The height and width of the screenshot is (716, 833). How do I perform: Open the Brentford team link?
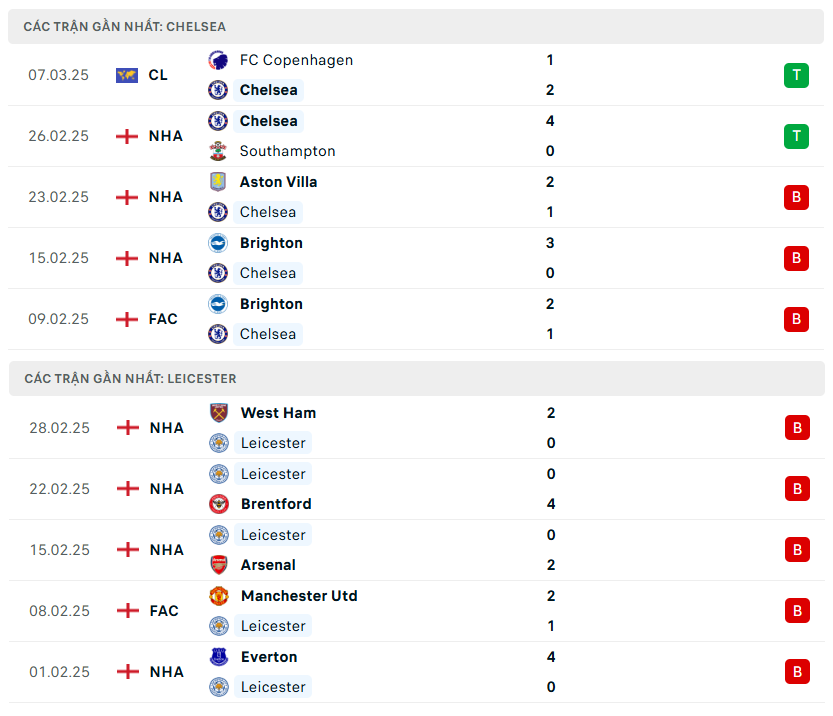coord(276,504)
